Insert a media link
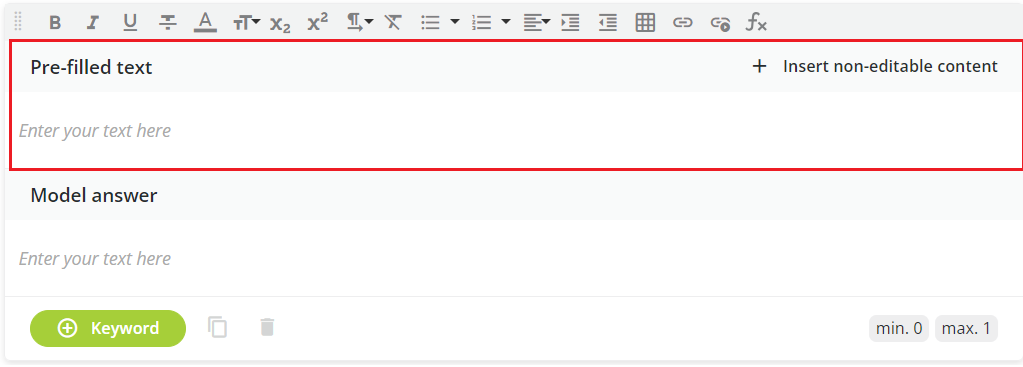Image resolution: width=1023 pixels, height=367 pixels. (x=720, y=23)
